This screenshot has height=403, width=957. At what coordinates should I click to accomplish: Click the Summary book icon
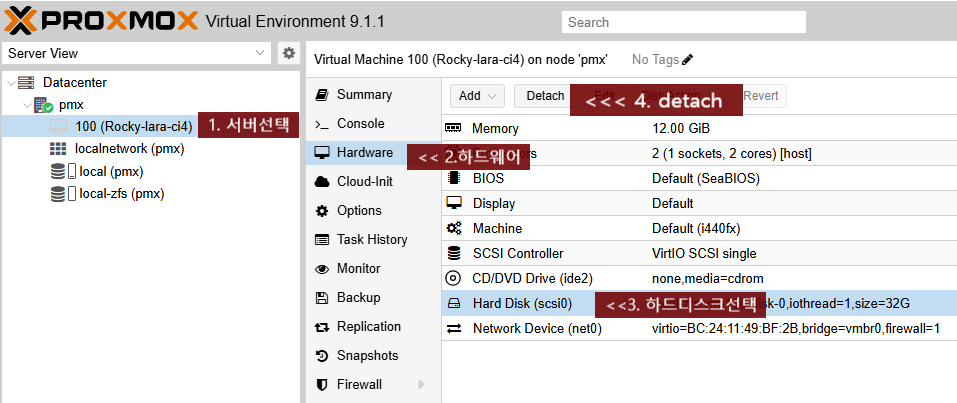[x=321, y=95]
